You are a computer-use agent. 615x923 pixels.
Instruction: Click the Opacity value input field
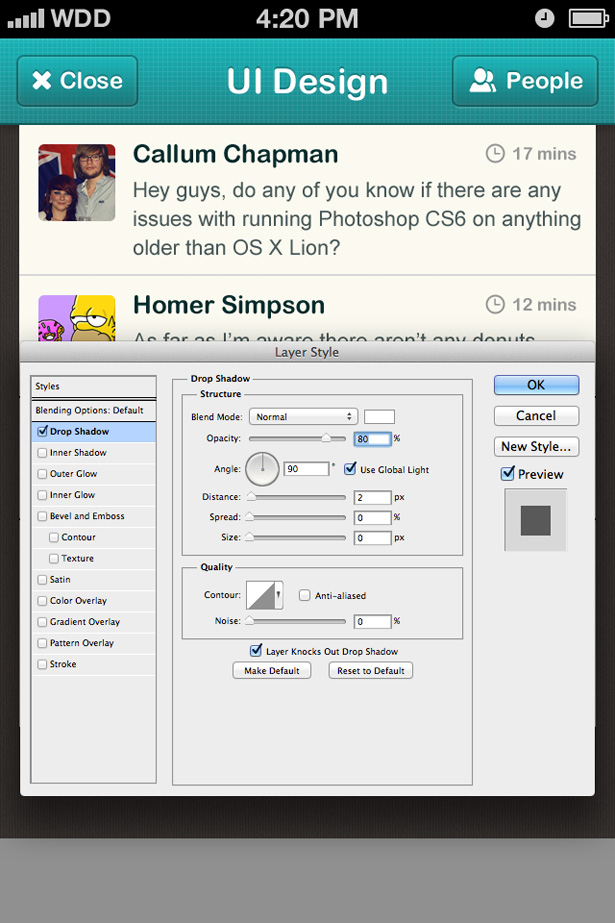[372, 438]
